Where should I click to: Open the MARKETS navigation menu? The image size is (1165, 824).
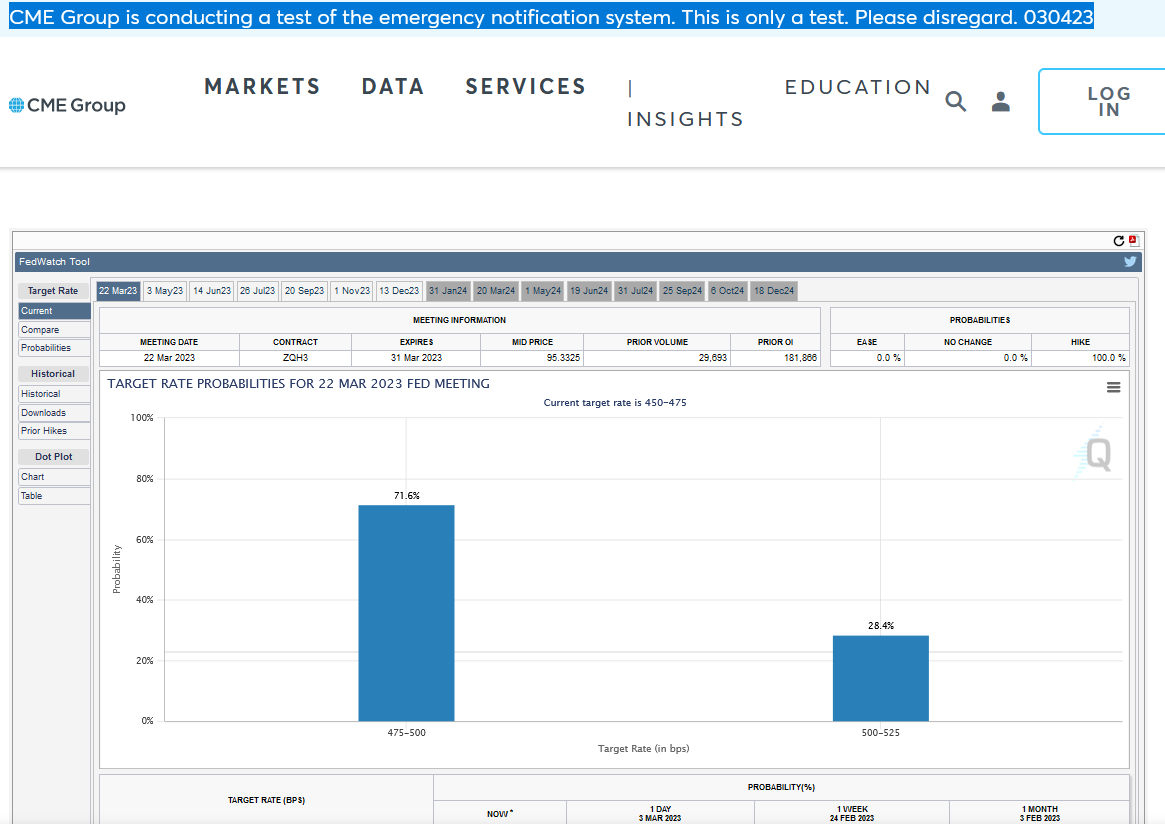tap(262, 87)
